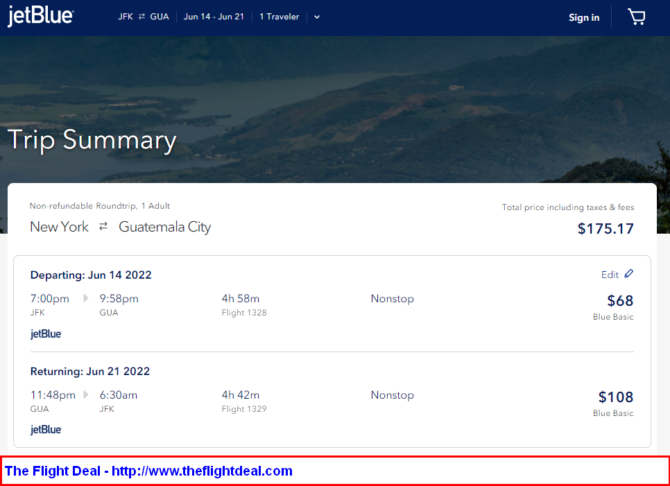The image size is (670, 486).
Task: Click the Departing: Jun 14 2022 heading
Action: click(91, 275)
